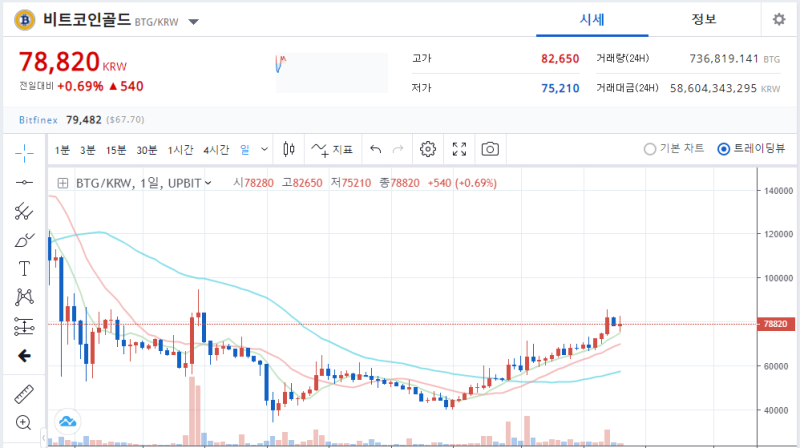The width and height of the screenshot is (800, 448).
Task: Click the 24H volume 736,819.141 value
Action: click(x=723, y=59)
